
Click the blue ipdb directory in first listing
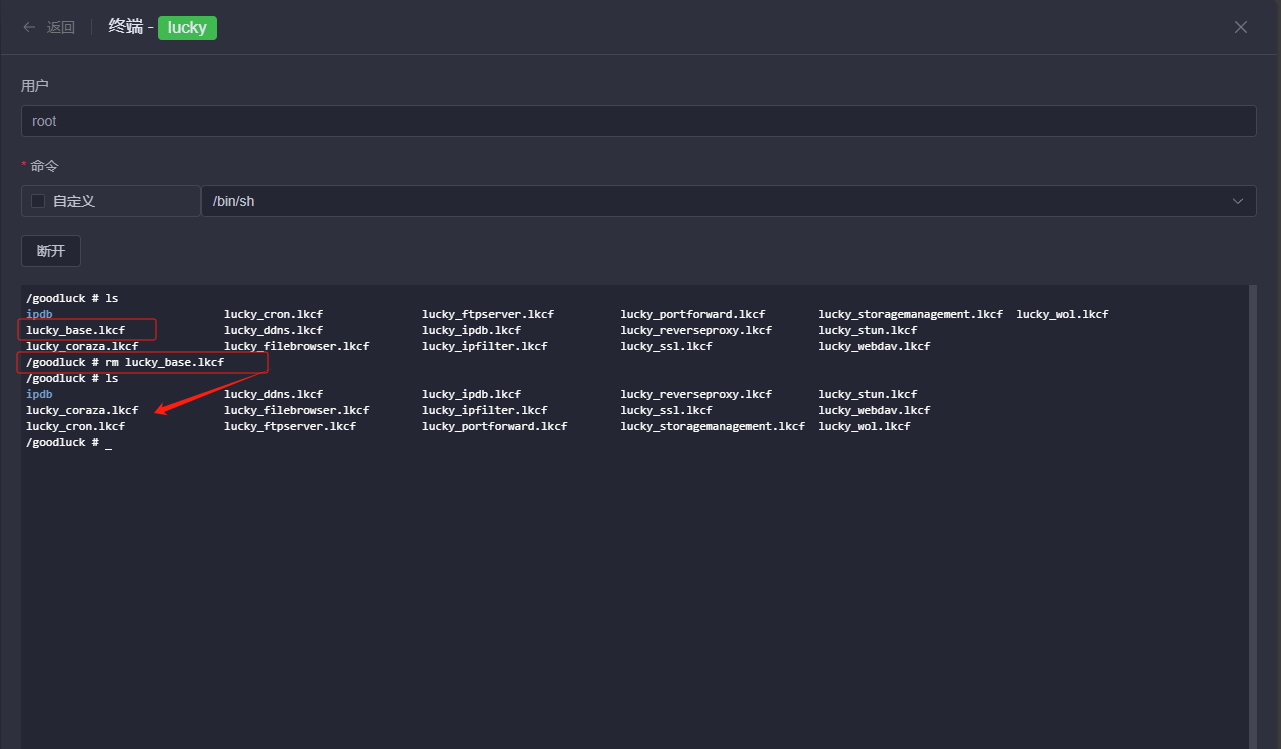(39, 314)
